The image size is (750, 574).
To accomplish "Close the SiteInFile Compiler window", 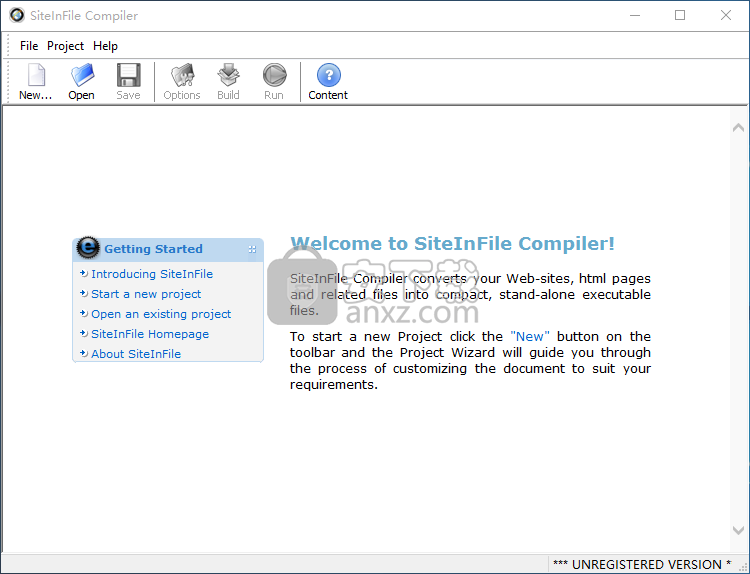I will coord(726,15).
